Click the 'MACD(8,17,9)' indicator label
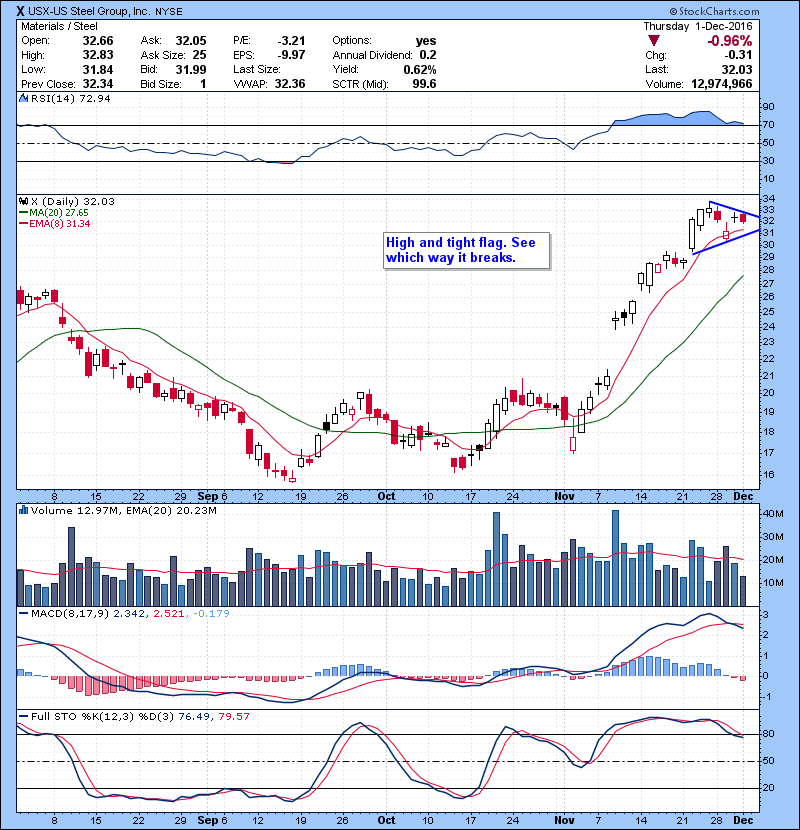This screenshot has height=830, width=800. (70, 614)
